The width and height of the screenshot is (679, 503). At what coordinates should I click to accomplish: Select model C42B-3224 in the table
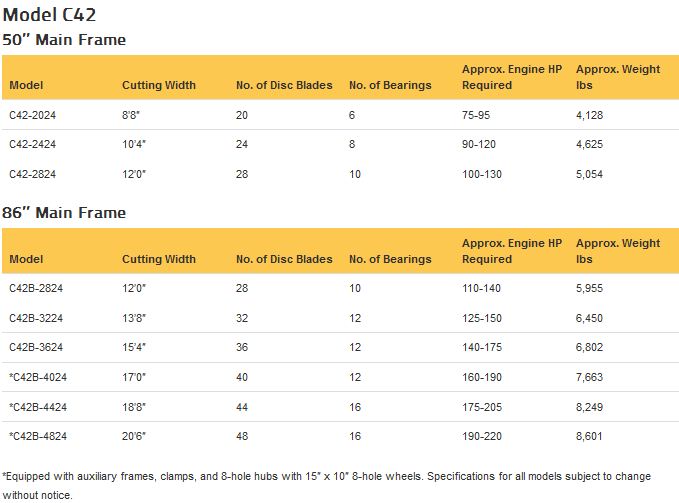tap(35, 318)
